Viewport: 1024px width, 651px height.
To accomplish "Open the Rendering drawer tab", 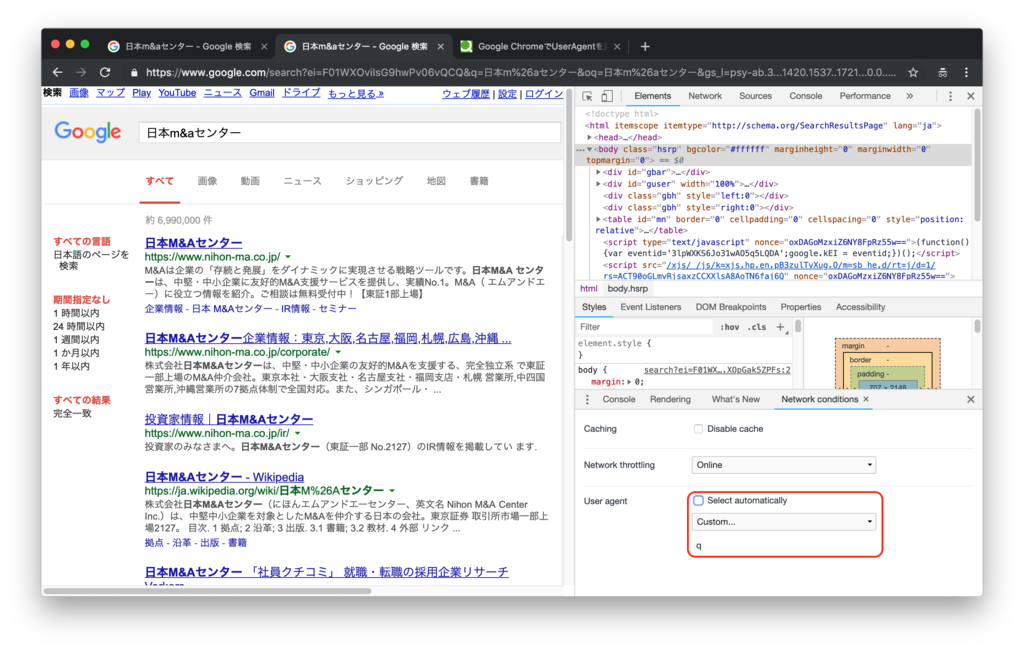I will [x=670, y=400].
